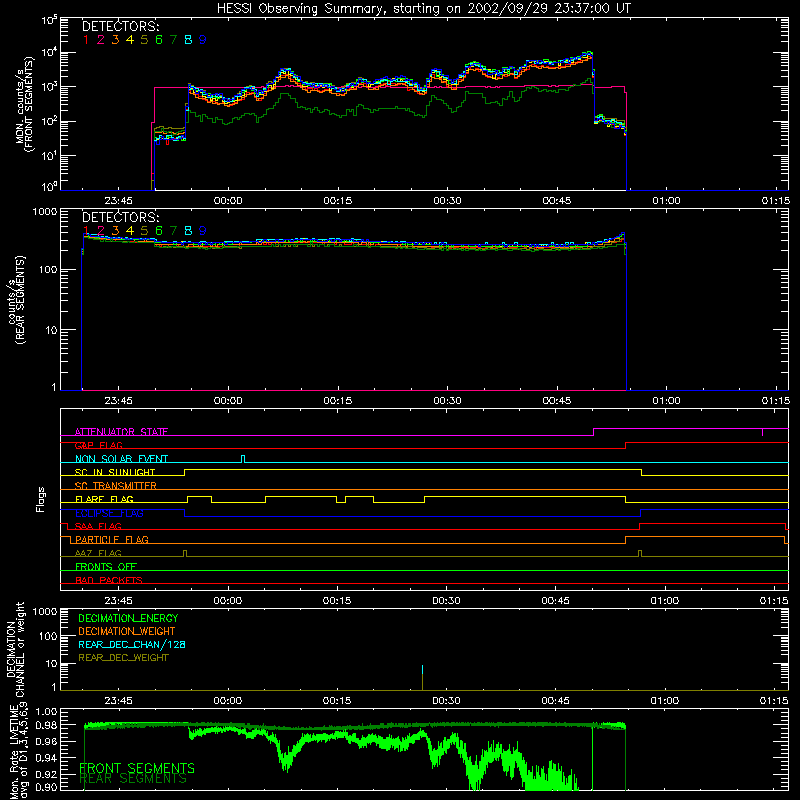Click cyan detector number 8 in rear segments legend
The height and width of the screenshot is (800, 800).
(188, 231)
